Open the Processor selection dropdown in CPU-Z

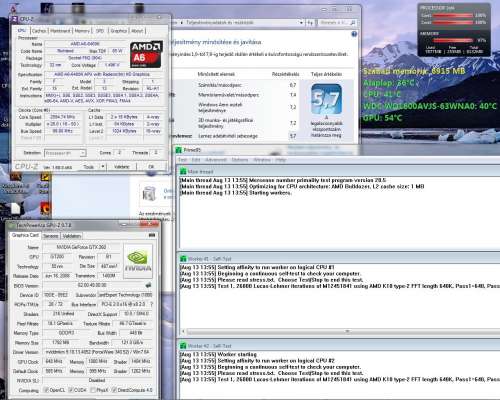65,153
